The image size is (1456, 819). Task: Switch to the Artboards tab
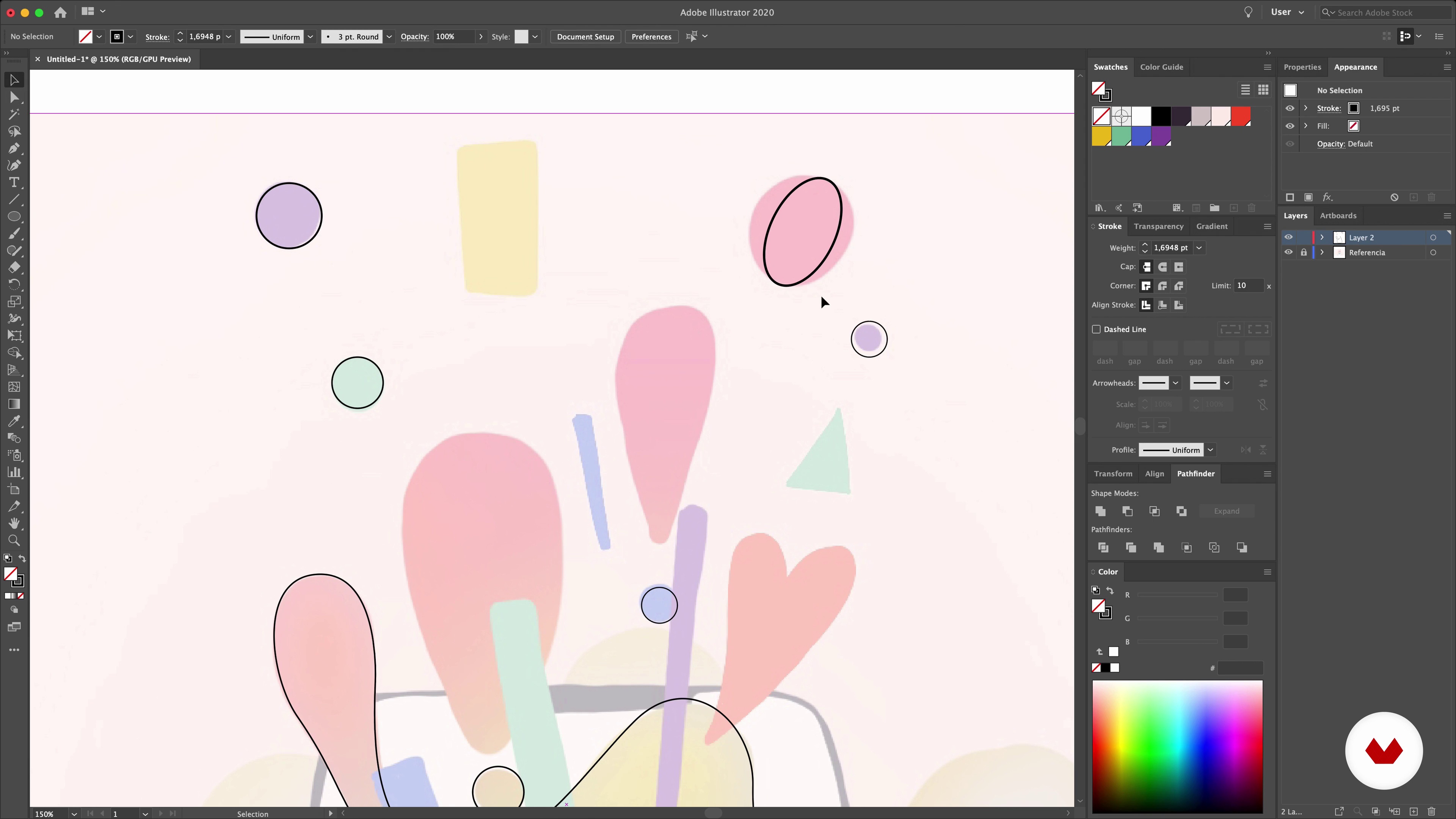coord(1338,215)
